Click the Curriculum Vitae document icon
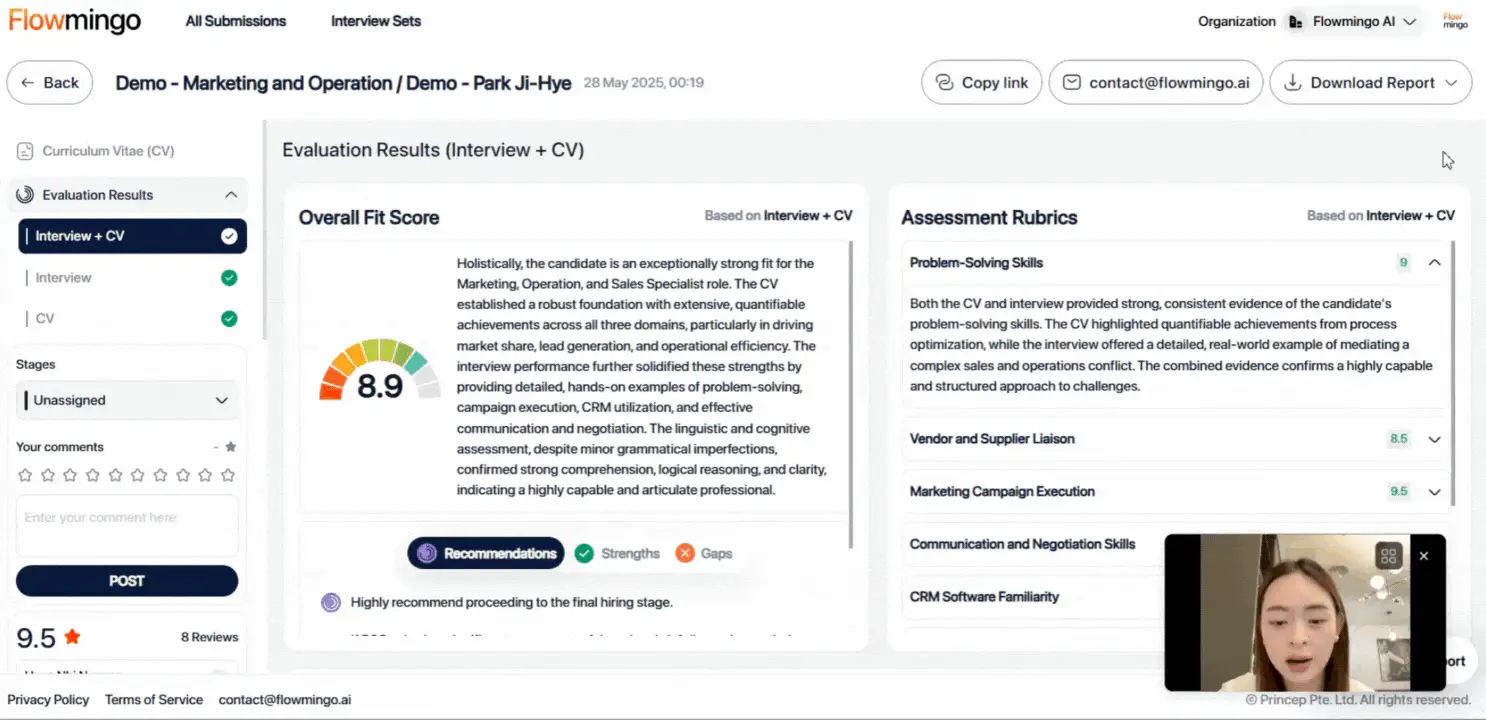 [25, 151]
